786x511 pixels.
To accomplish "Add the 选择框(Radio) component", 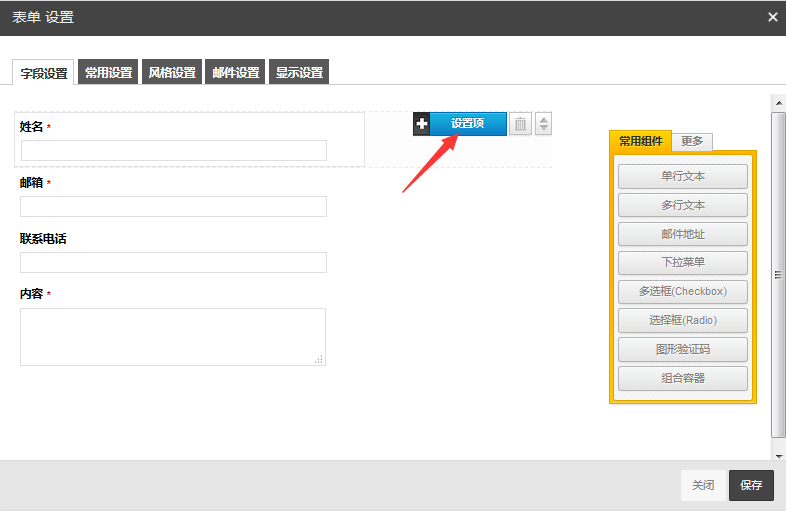I will coord(683,321).
